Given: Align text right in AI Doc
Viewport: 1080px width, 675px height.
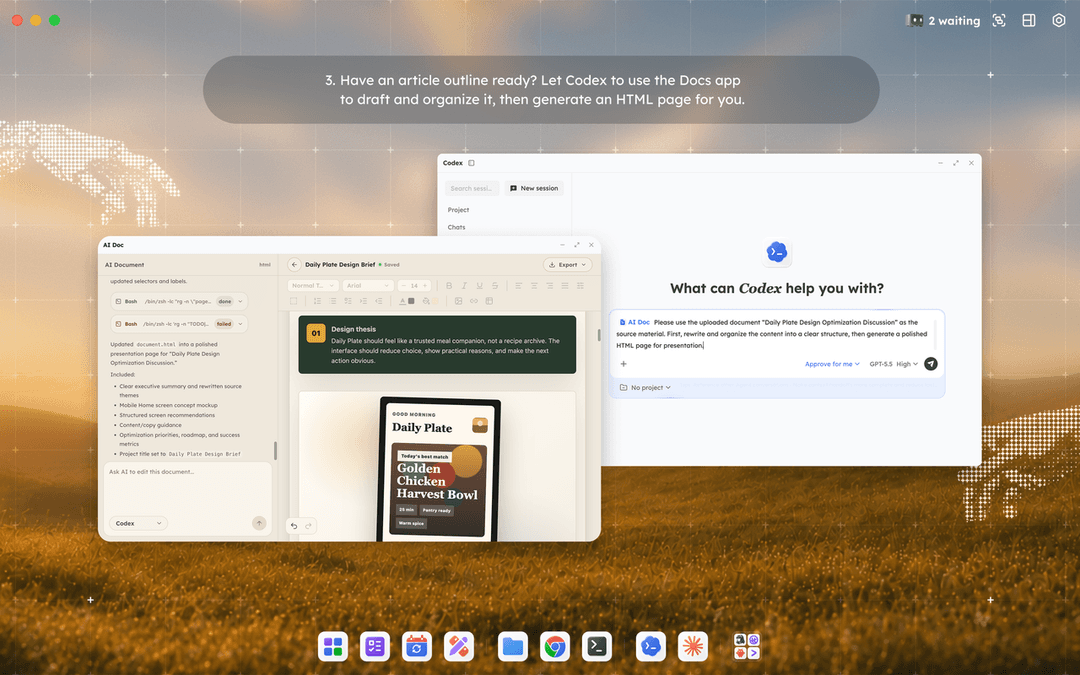Looking at the screenshot, I should pos(550,285).
